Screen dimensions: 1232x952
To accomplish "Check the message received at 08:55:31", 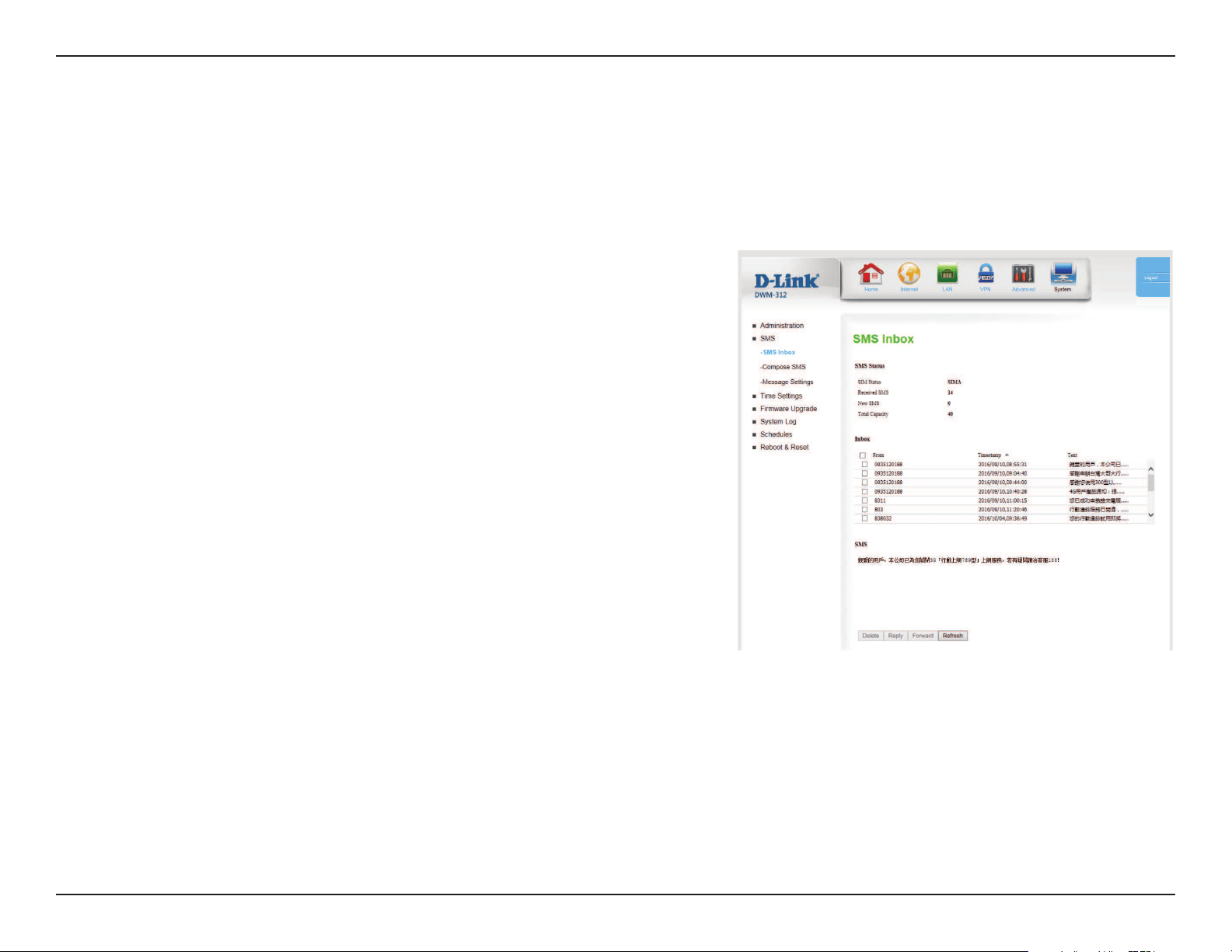I will [864, 465].
